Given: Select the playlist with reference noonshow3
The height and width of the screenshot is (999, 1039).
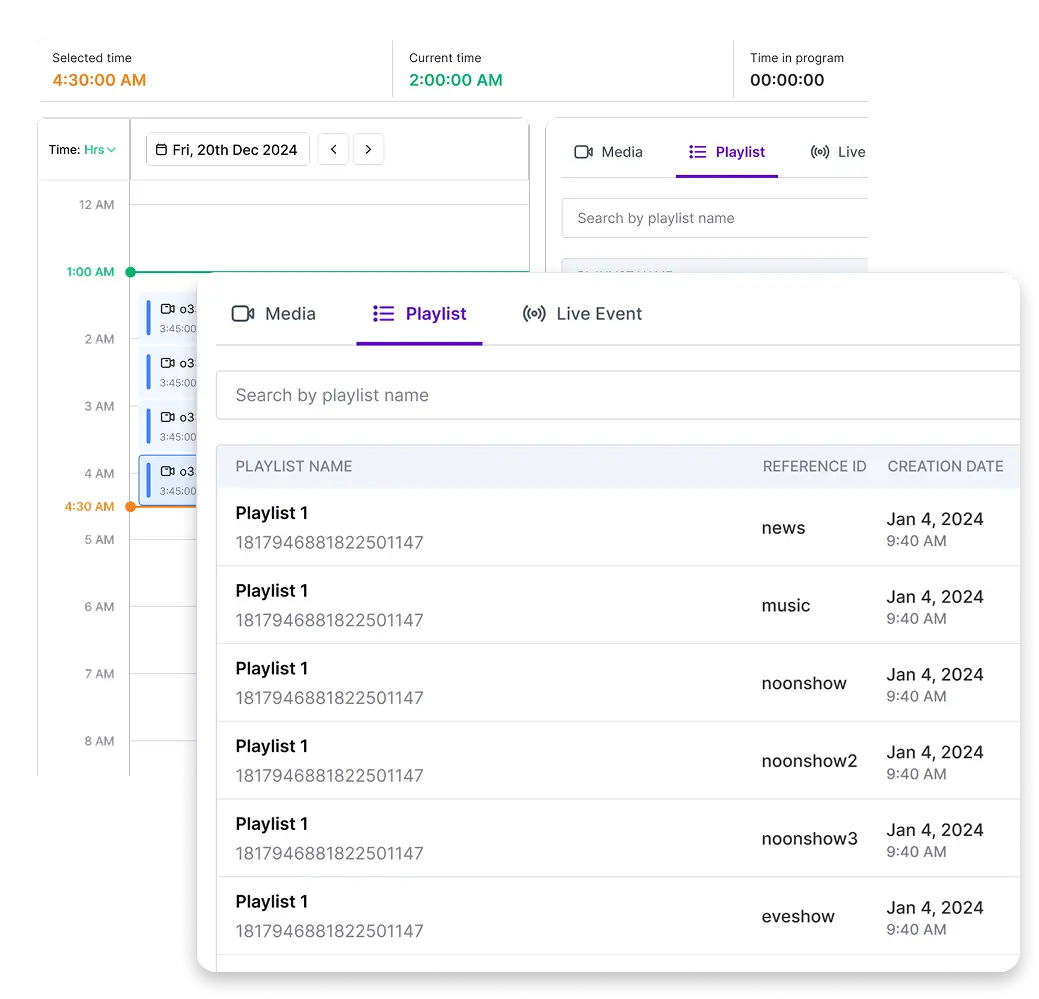Looking at the screenshot, I should (x=618, y=838).
